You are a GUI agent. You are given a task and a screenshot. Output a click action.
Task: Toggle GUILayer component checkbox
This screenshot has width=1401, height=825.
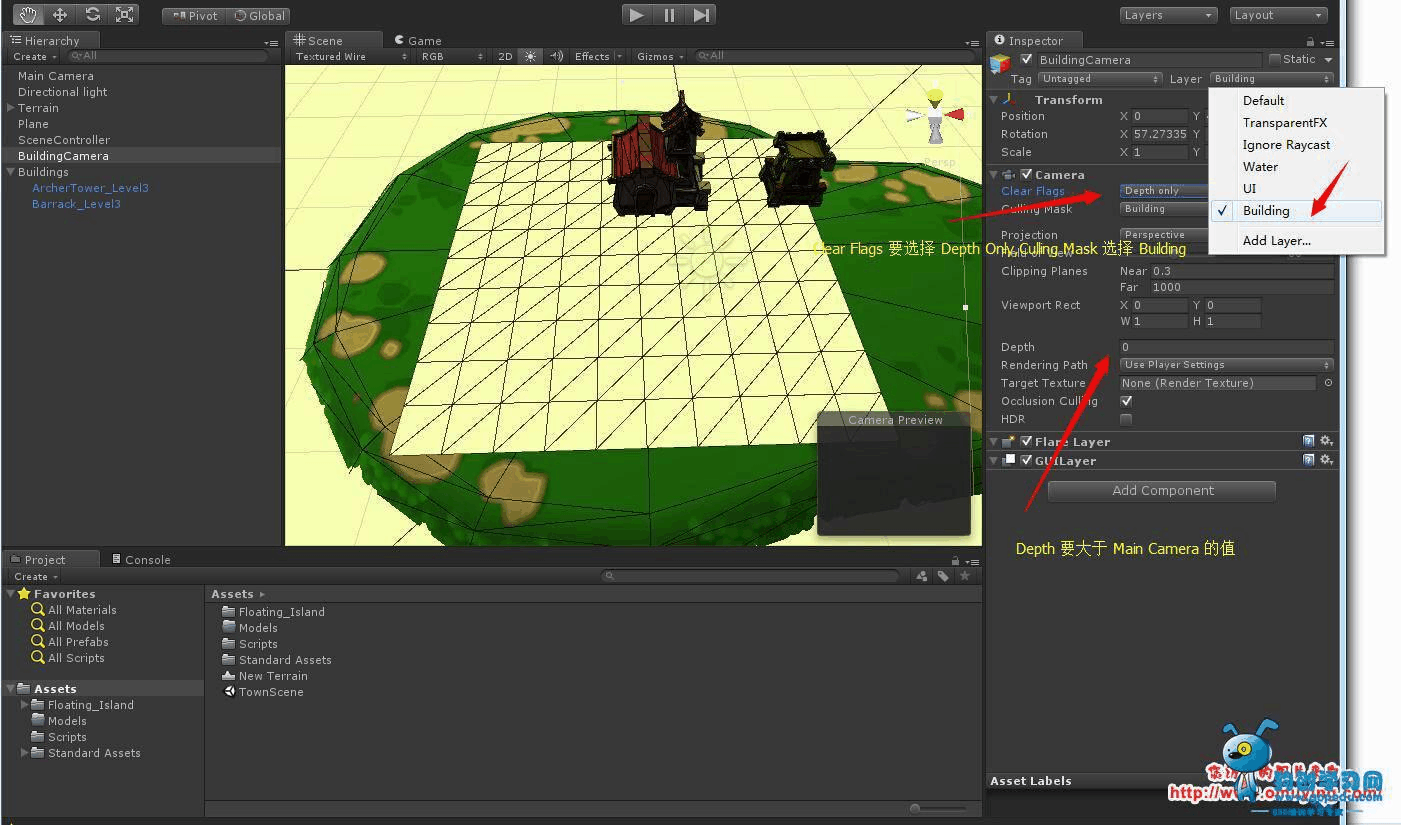pyautogui.click(x=1026, y=460)
